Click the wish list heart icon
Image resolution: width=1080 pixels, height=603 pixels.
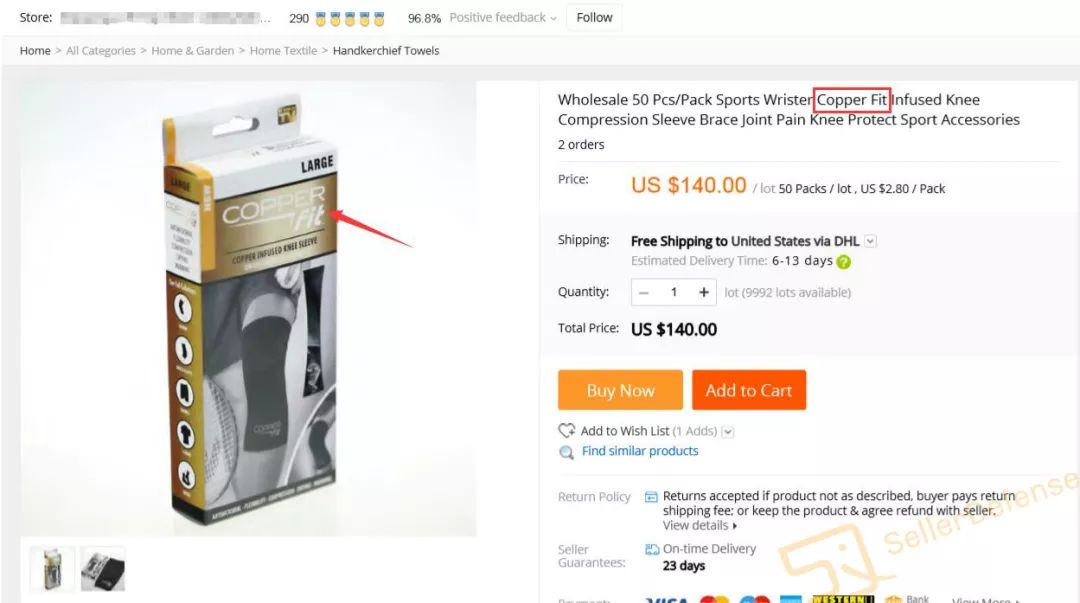pos(566,431)
